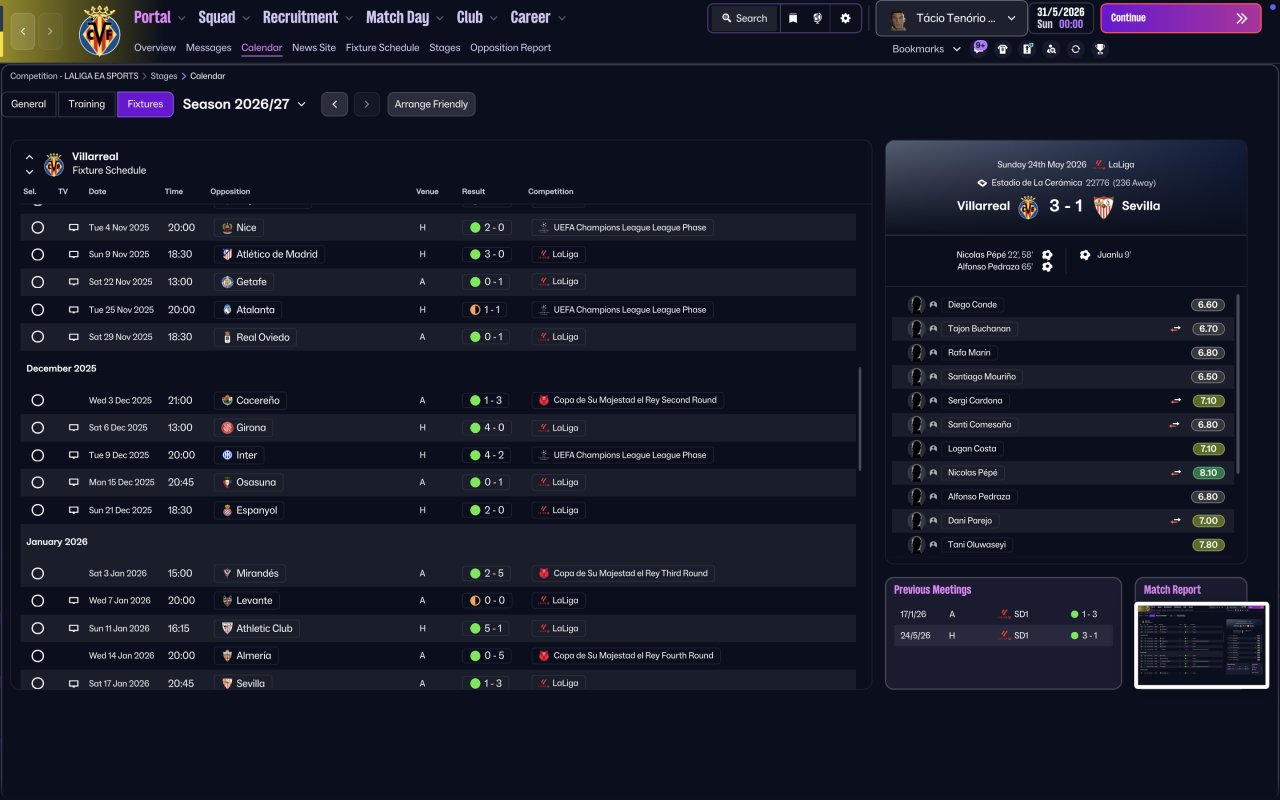Go to the previous season
This screenshot has width=1280, height=800.
click(334, 104)
